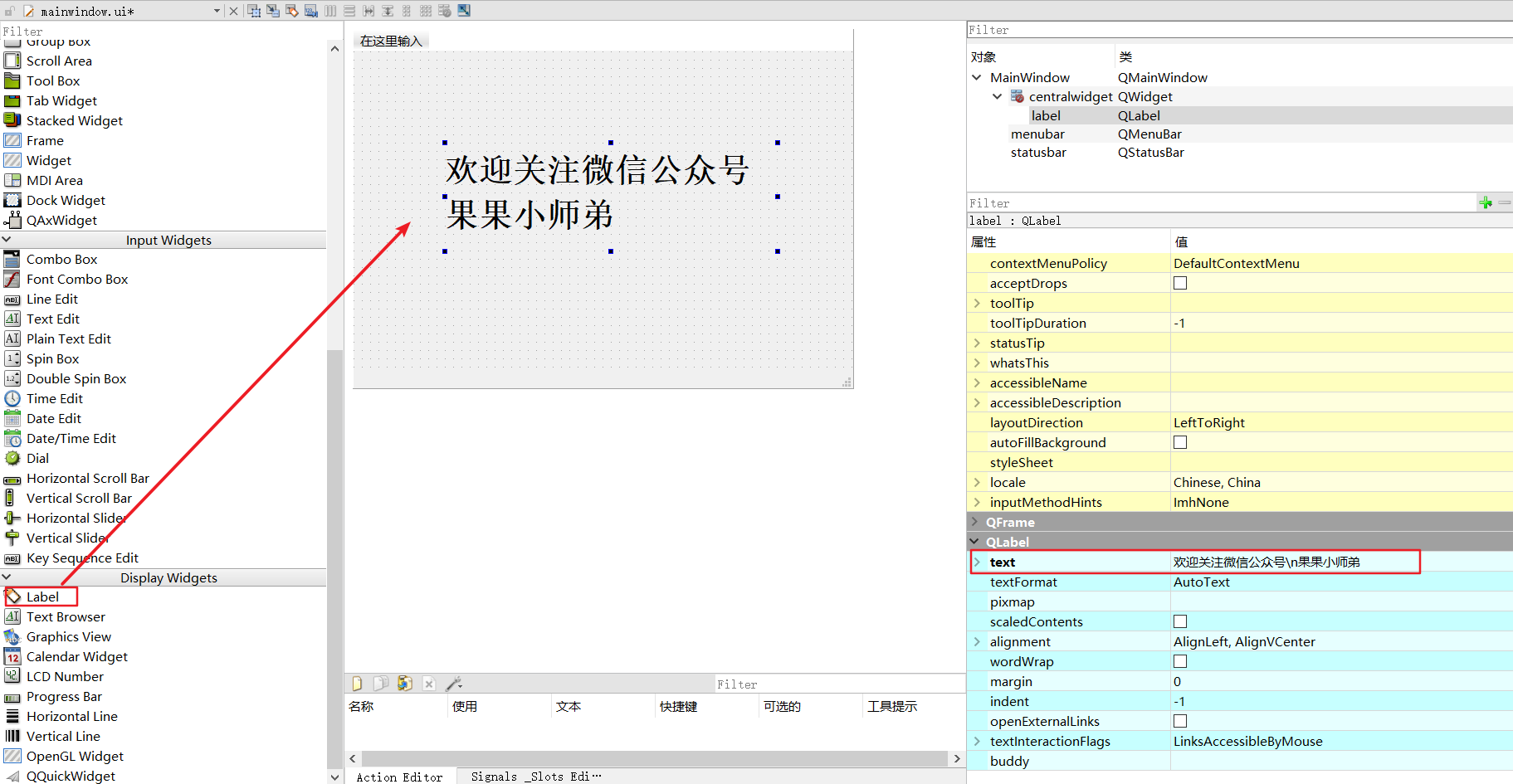
Task: Select the LCD Number widget
Action: click(x=65, y=676)
